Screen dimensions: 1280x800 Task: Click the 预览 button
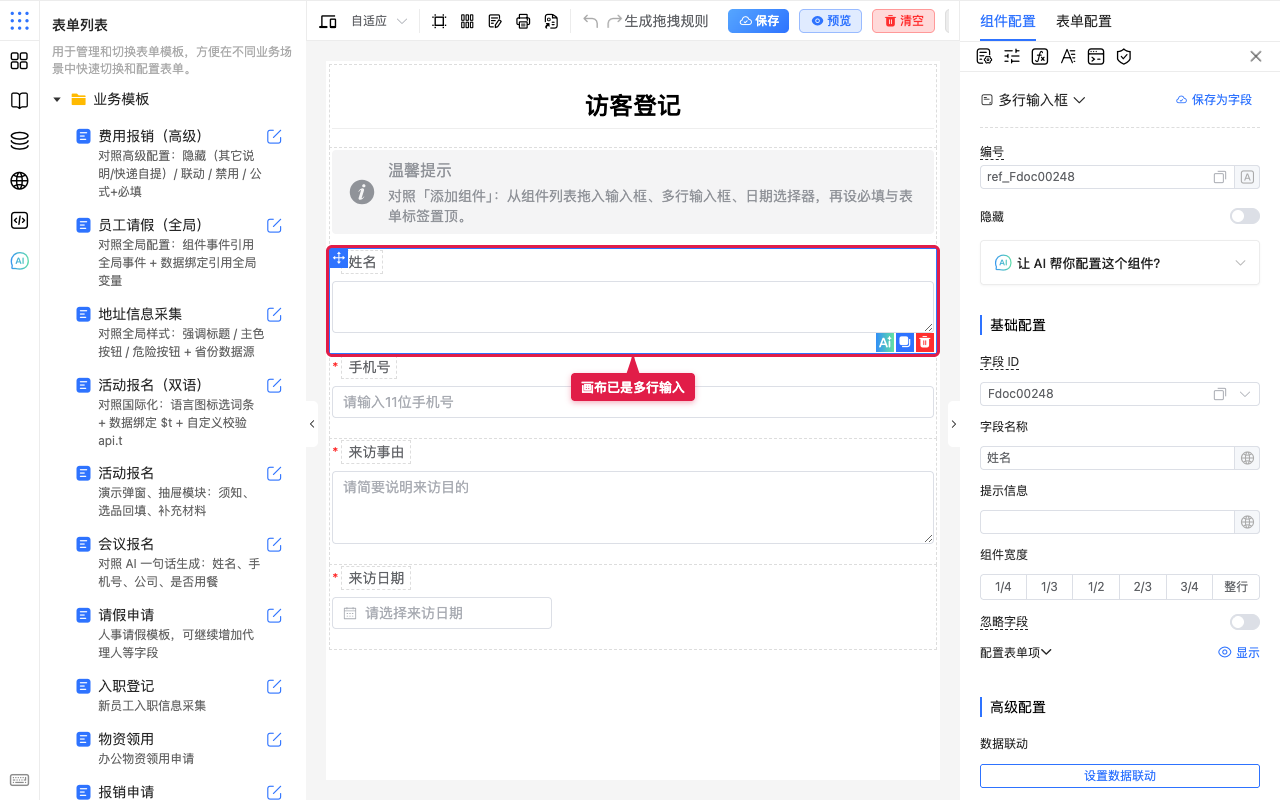coord(830,21)
